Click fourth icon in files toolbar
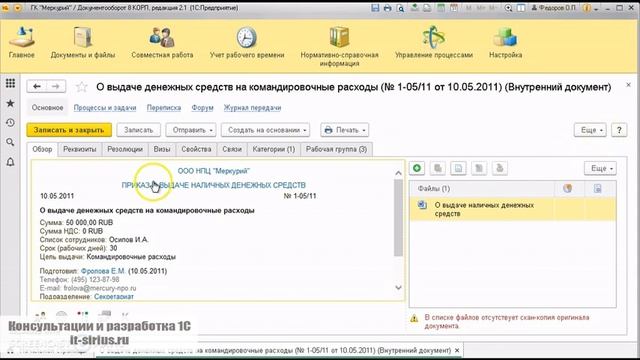Image resolution: width=640 pixels, height=360 pixels. (479, 168)
